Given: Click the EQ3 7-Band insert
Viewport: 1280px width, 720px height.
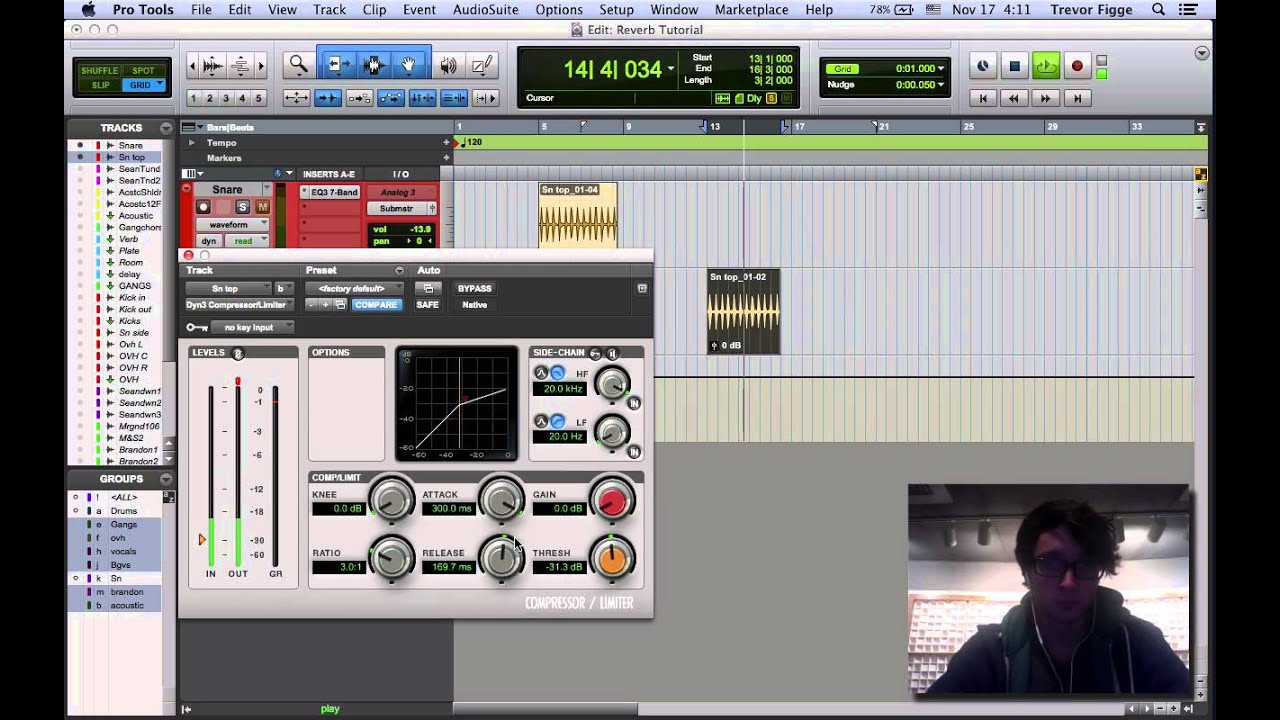Looking at the screenshot, I should click(333, 192).
